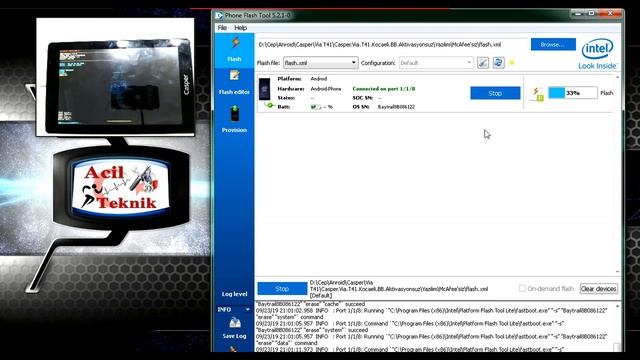
Task: Click the Android phone device icon
Action: pyautogui.click(x=264, y=89)
